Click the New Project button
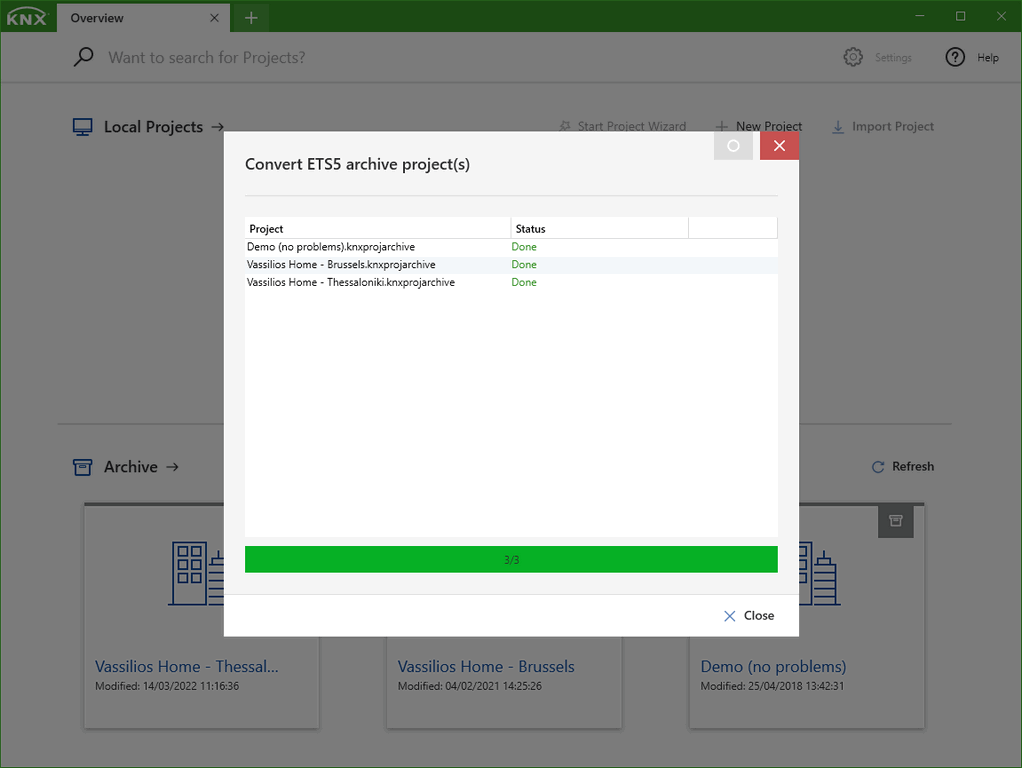 [769, 126]
